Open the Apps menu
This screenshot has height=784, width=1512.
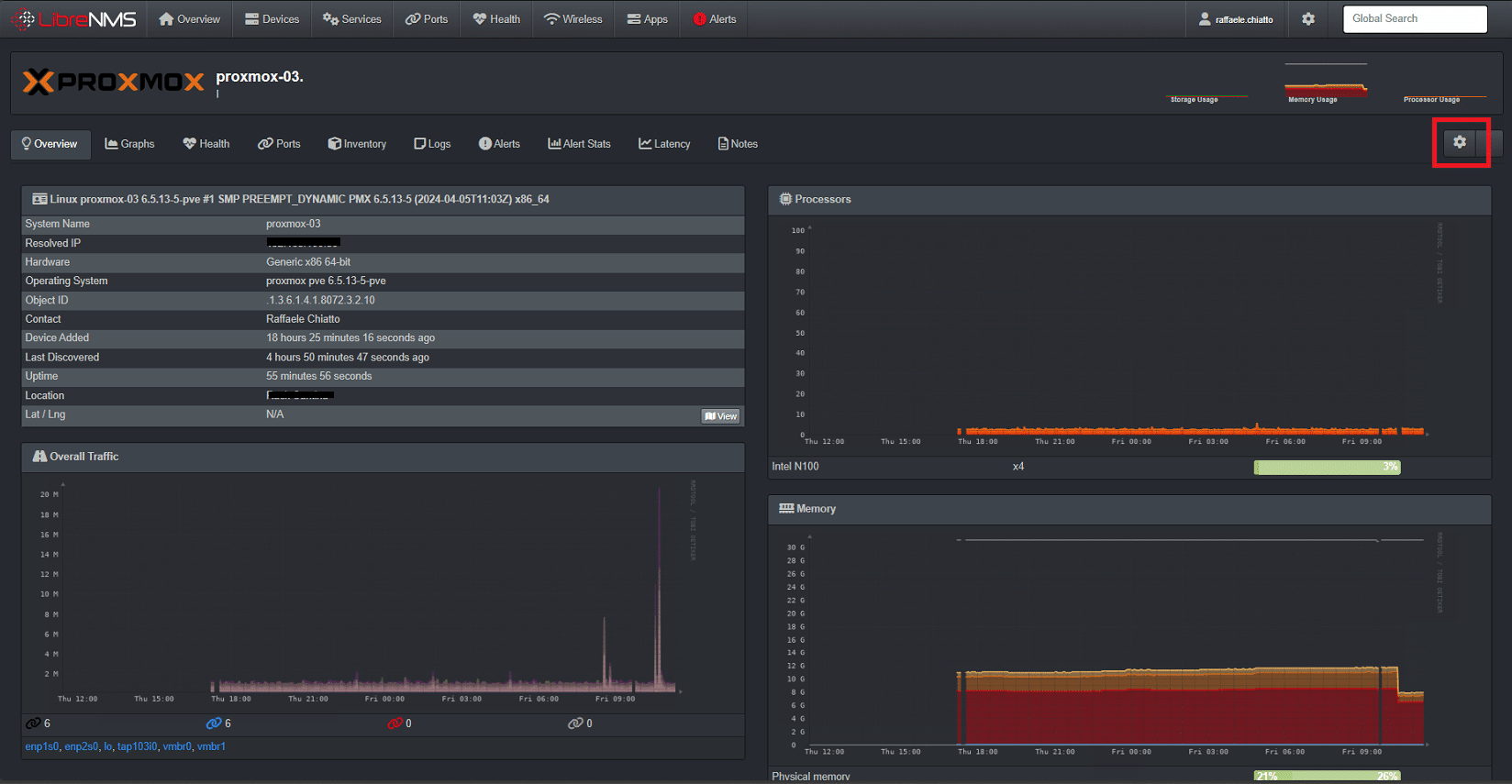pyautogui.click(x=648, y=19)
